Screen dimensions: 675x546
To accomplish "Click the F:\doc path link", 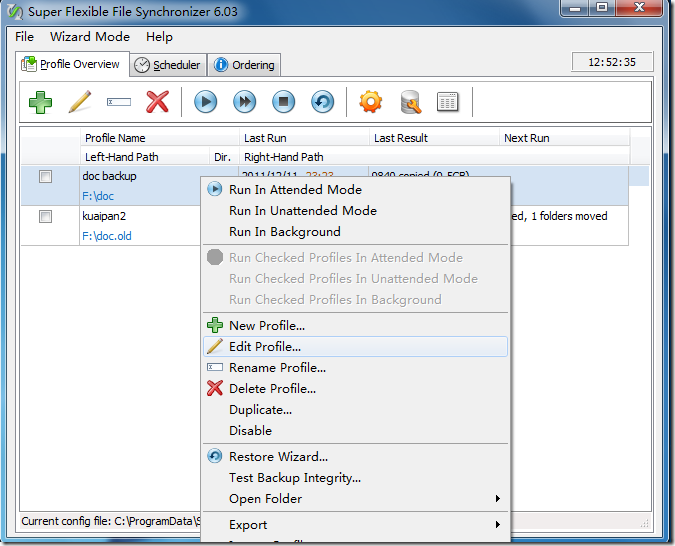I will tap(98, 196).
